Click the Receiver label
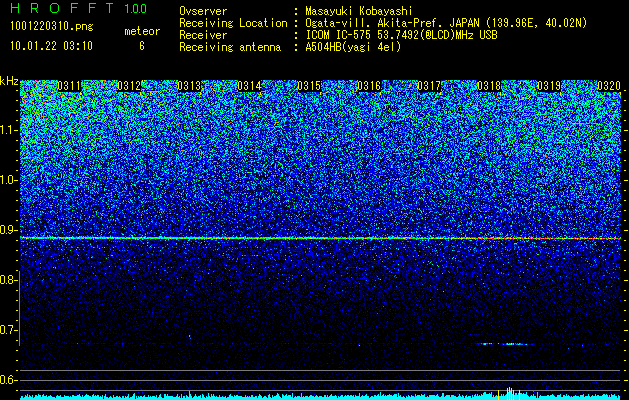 point(203,35)
